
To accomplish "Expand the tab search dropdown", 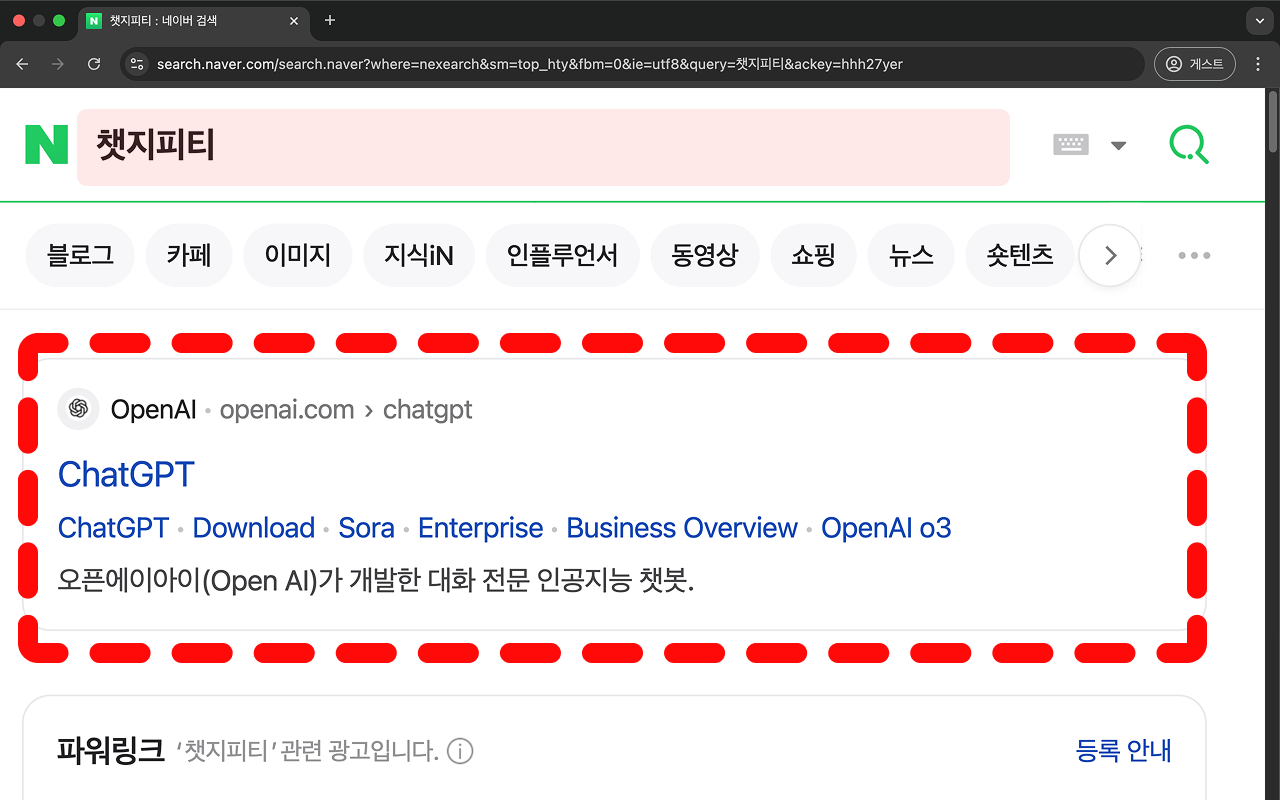I will point(1258,20).
